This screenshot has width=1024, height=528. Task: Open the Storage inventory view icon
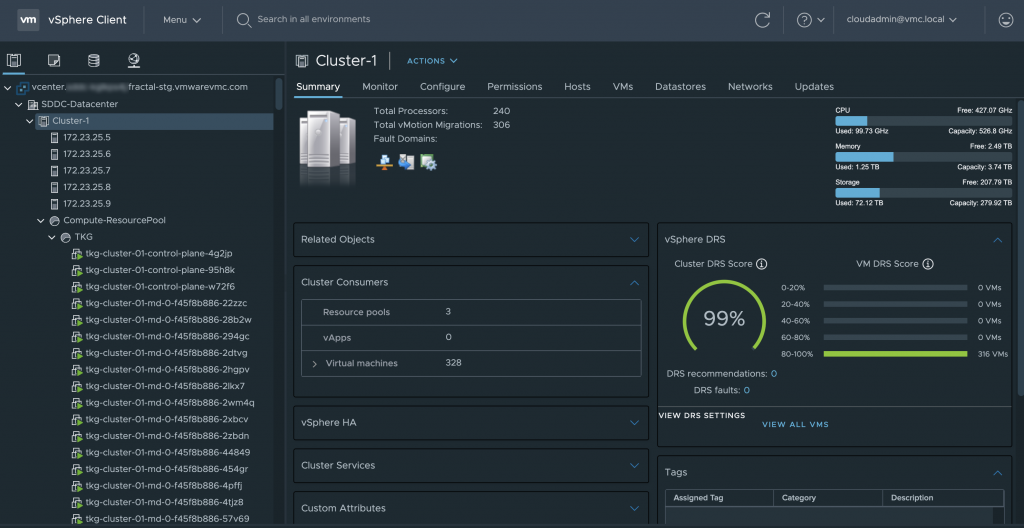click(x=94, y=61)
